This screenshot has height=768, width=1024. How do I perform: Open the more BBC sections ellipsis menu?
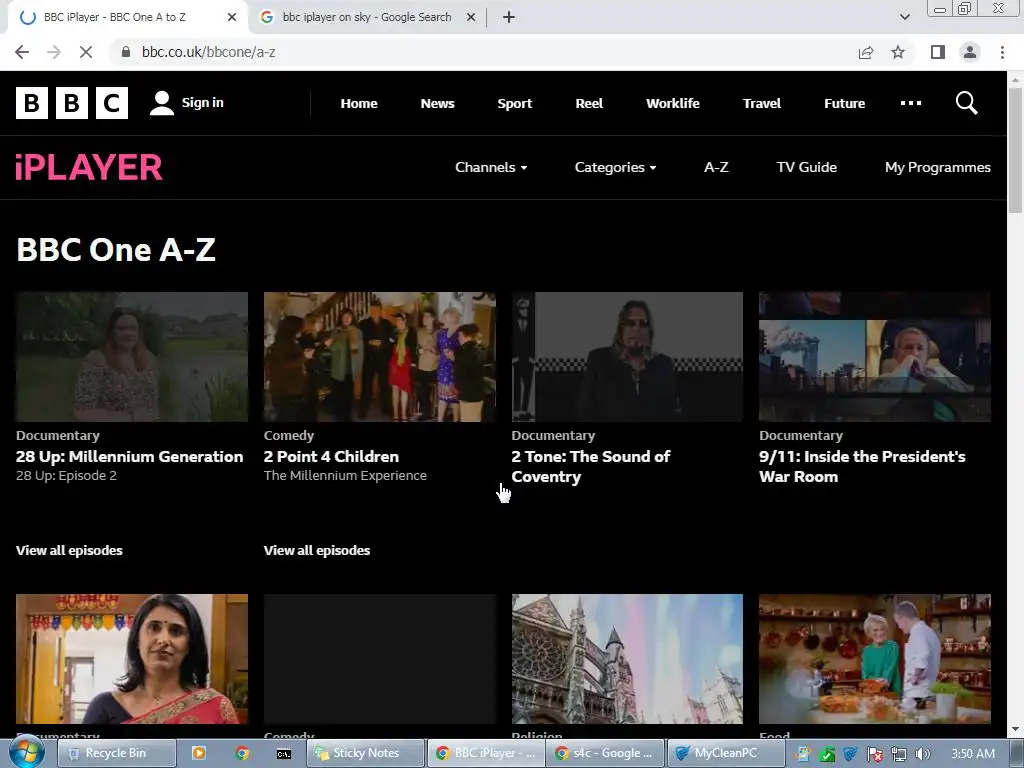point(910,103)
